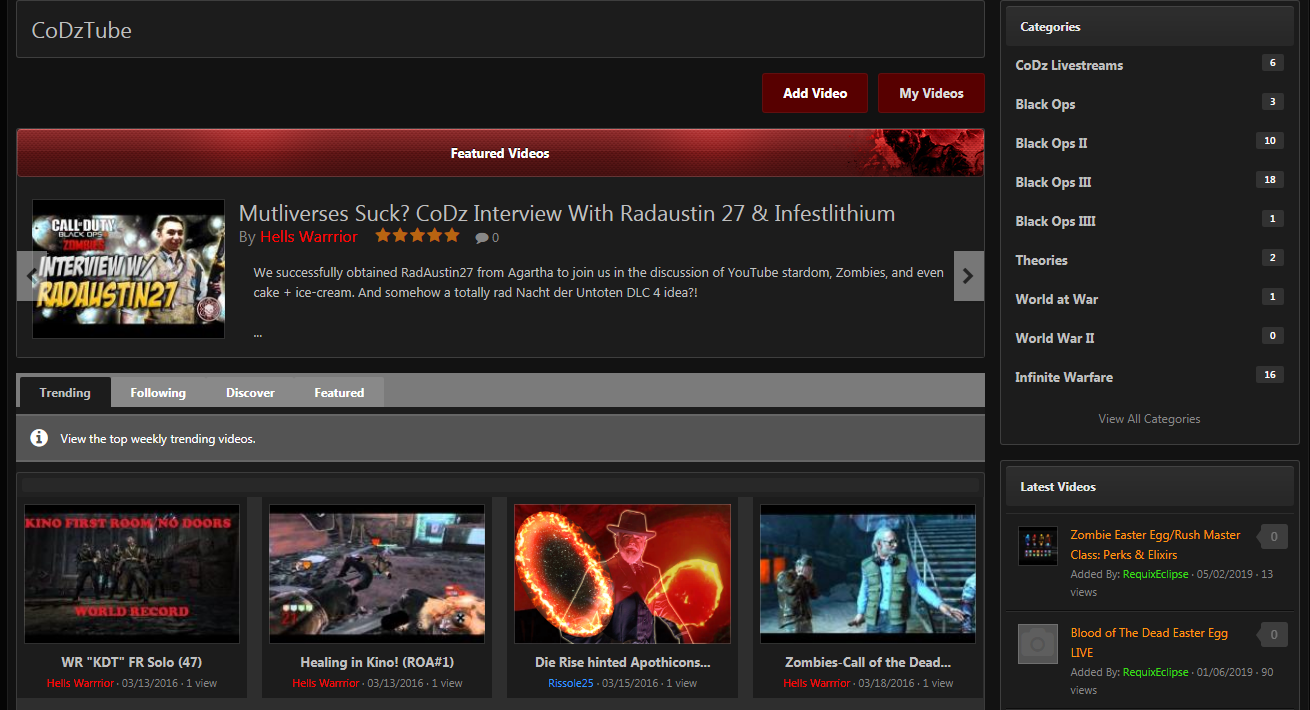Open Healing in Kino! (ROA#1) title
The width and height of the screenshot is (1310, 710).
coord(377,662)
